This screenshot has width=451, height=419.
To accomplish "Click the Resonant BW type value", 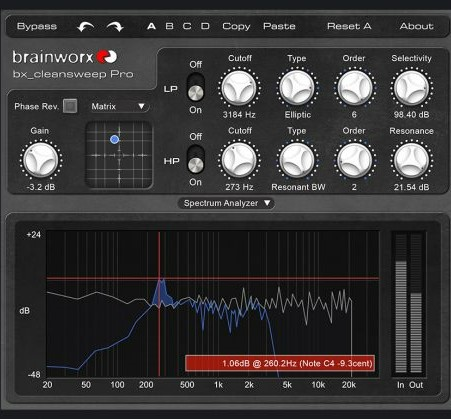I will click(x=298, y=187).
